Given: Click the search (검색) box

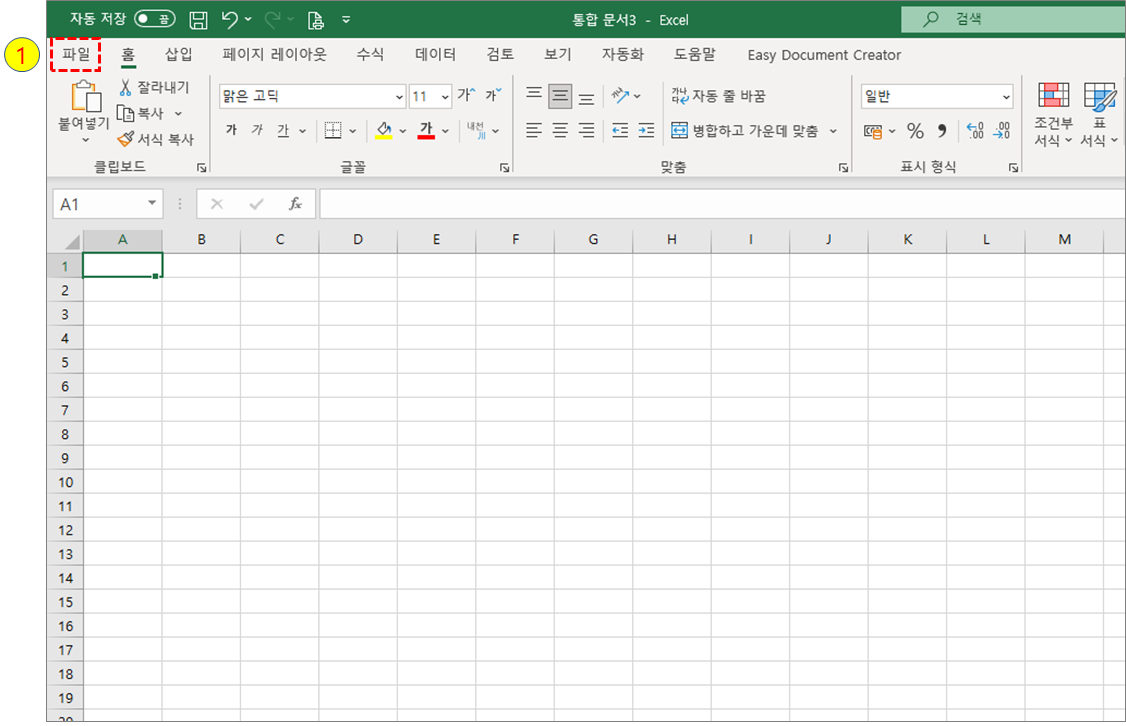Looking at the screenshot, I should [x=1013, y=19].
